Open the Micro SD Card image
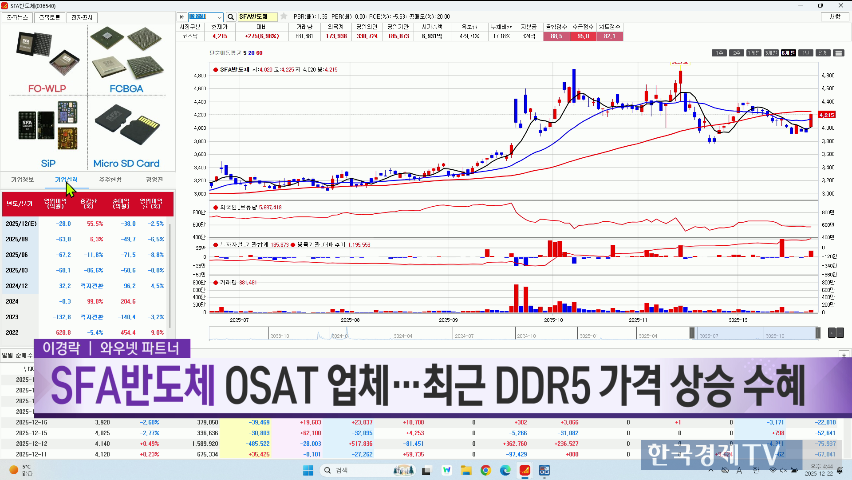The height and width of the screenshot is (480, 852). (126, 127)
